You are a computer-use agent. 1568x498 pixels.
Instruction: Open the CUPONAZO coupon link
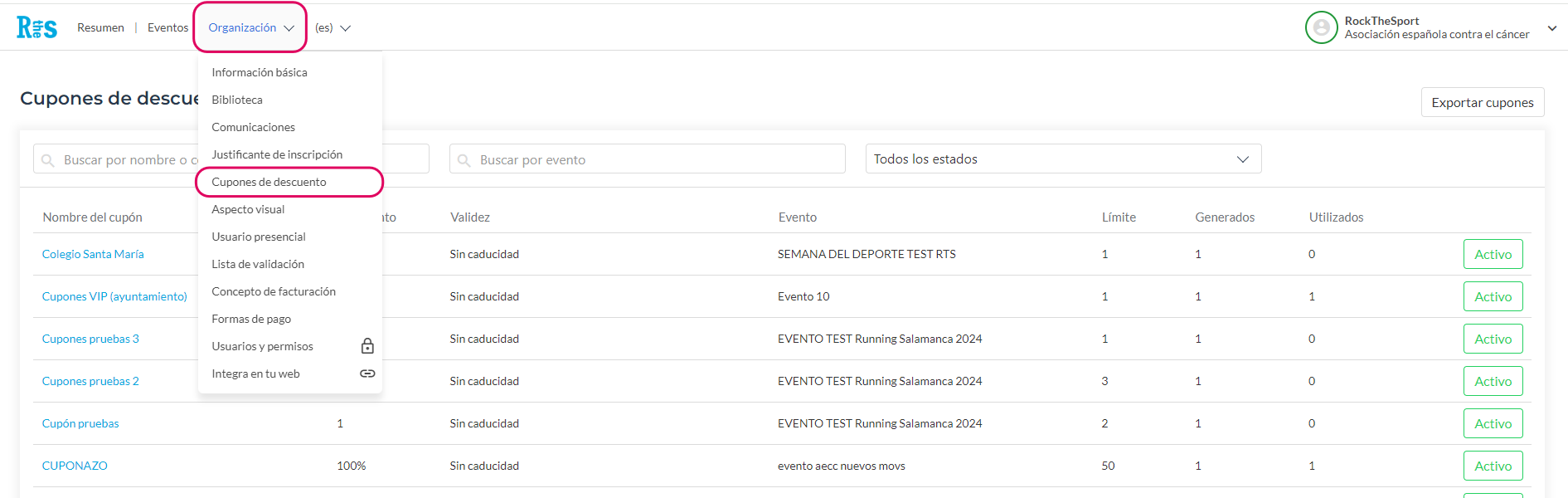[75, 466]
